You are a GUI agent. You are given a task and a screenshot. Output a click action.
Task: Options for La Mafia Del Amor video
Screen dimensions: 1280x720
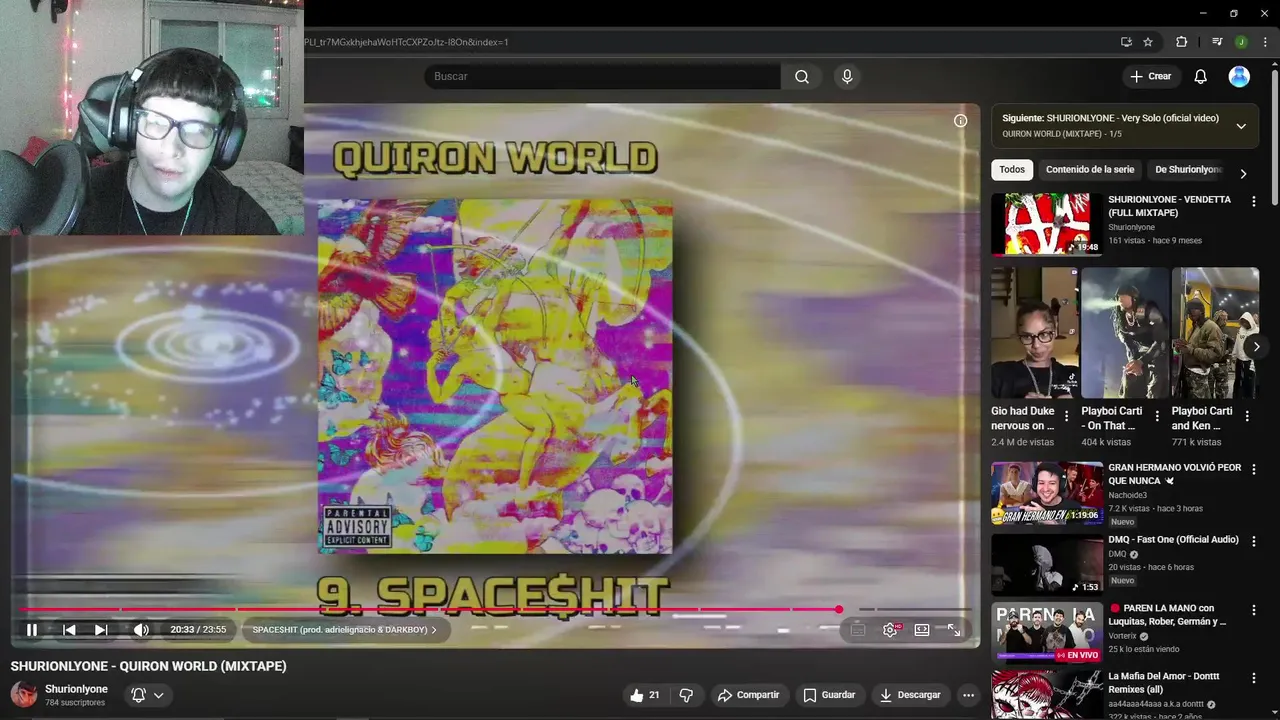(1253, 678)
